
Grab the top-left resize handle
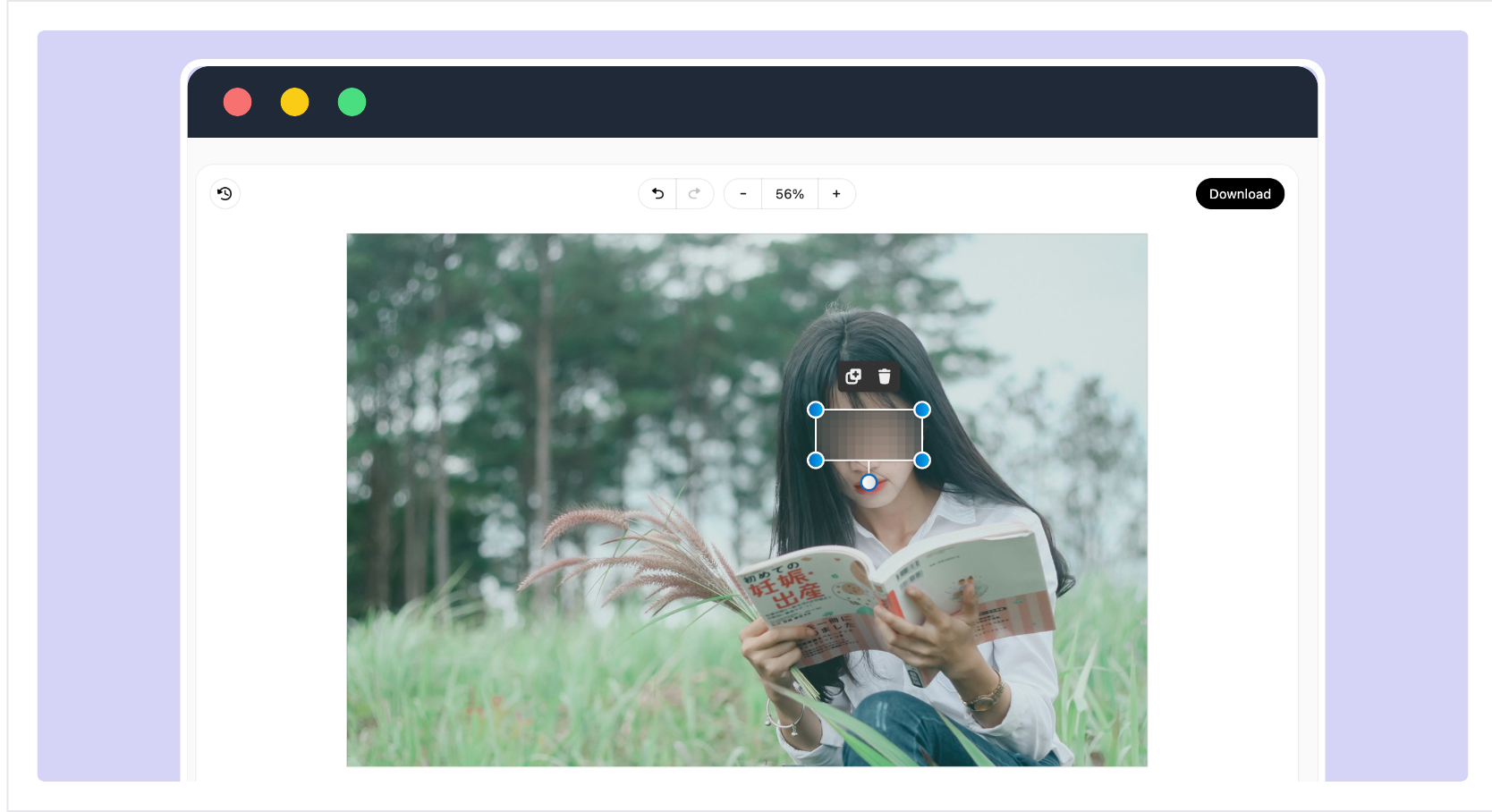pos(816,410)
